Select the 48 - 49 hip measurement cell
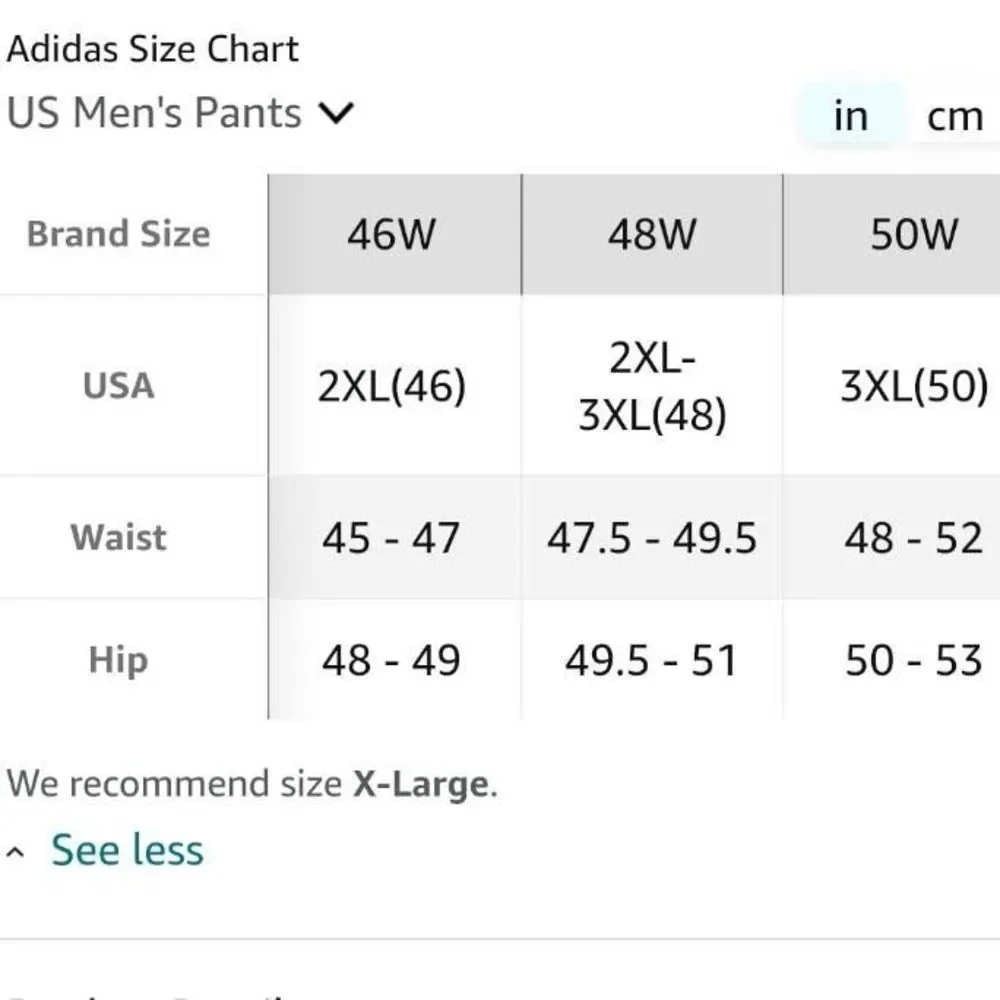Screen dimensions: 1000x1000 [393, 659]
